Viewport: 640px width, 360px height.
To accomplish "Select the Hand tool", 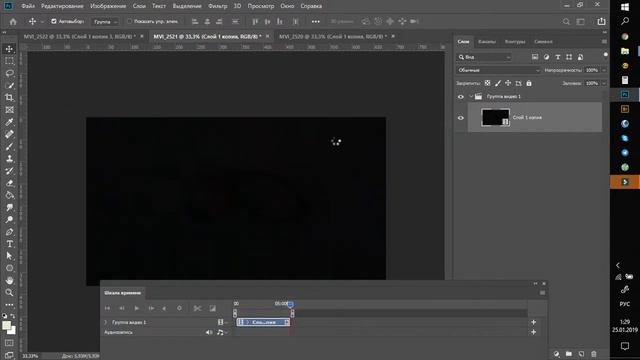I will coord(9,280).
